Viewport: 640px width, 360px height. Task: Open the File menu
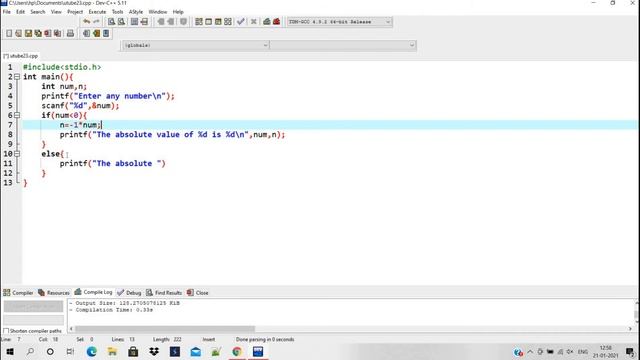[x=7, y=12]
